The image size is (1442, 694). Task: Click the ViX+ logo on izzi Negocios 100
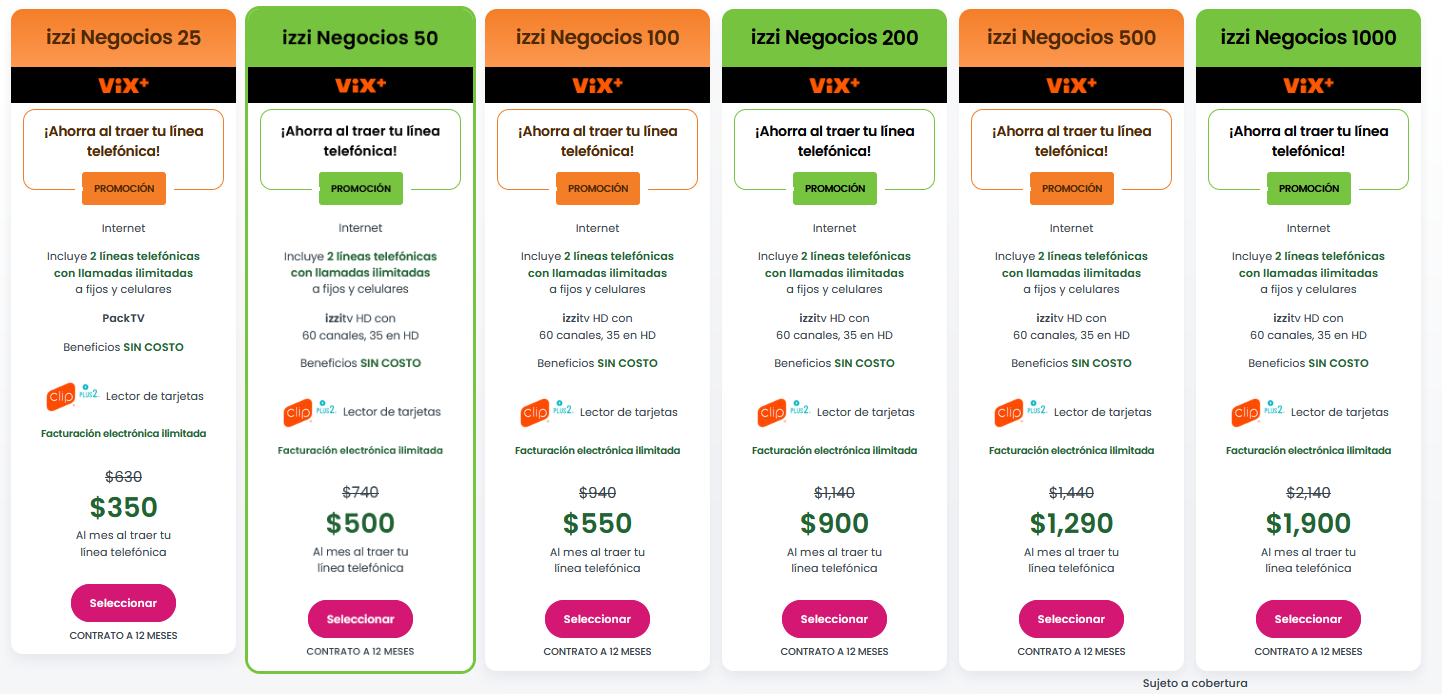597,85
